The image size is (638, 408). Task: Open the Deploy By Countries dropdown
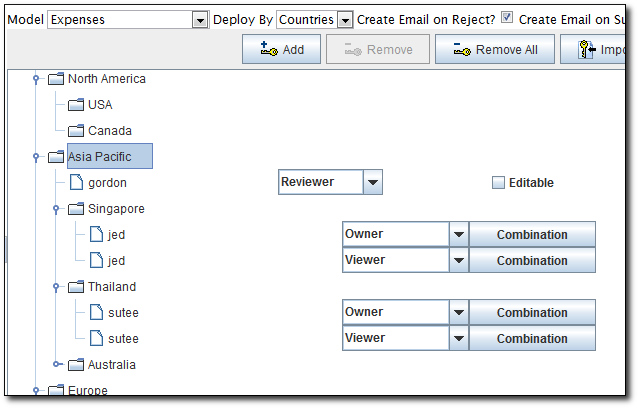click(x=345, y=20)
